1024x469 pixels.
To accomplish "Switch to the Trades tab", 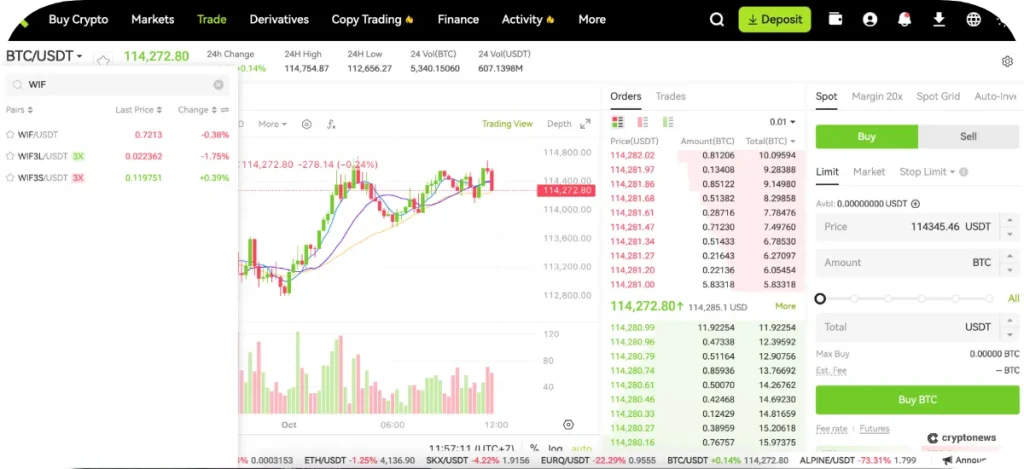I will [670, 96].
